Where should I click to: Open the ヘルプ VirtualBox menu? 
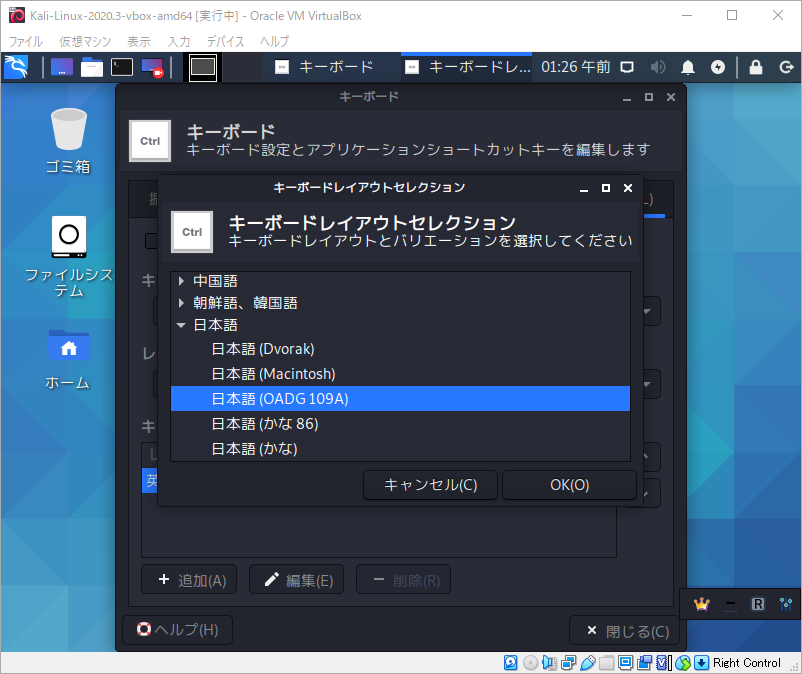[x=275, y=41]
